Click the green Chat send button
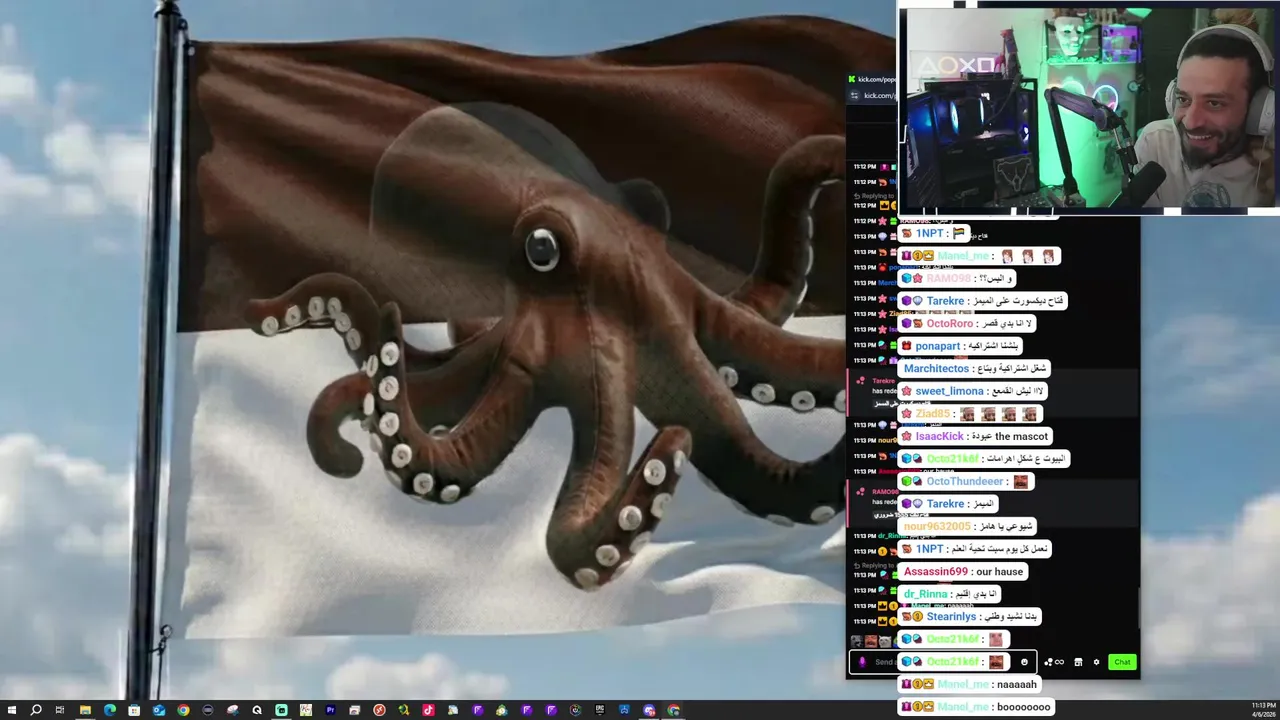 point(1122,662)
